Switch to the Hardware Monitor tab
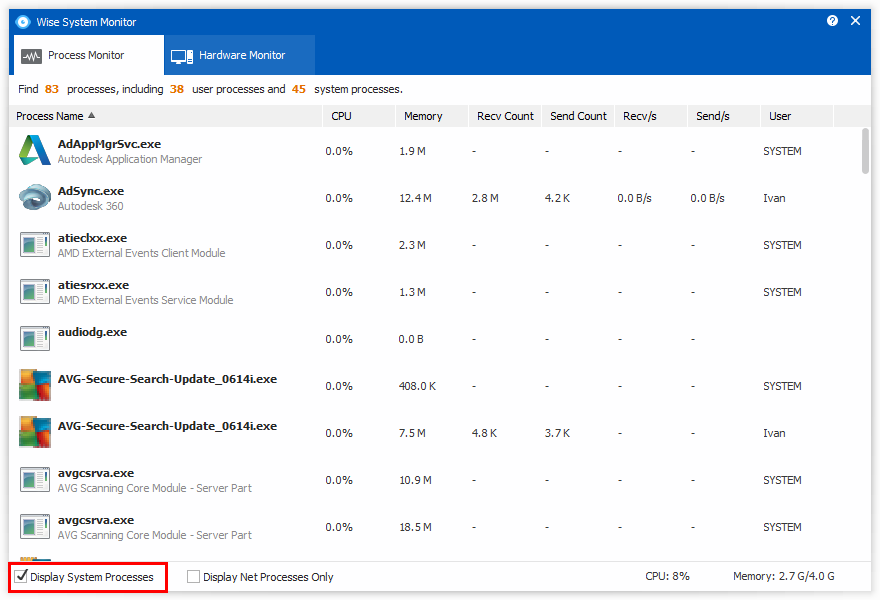 [240, 55]
